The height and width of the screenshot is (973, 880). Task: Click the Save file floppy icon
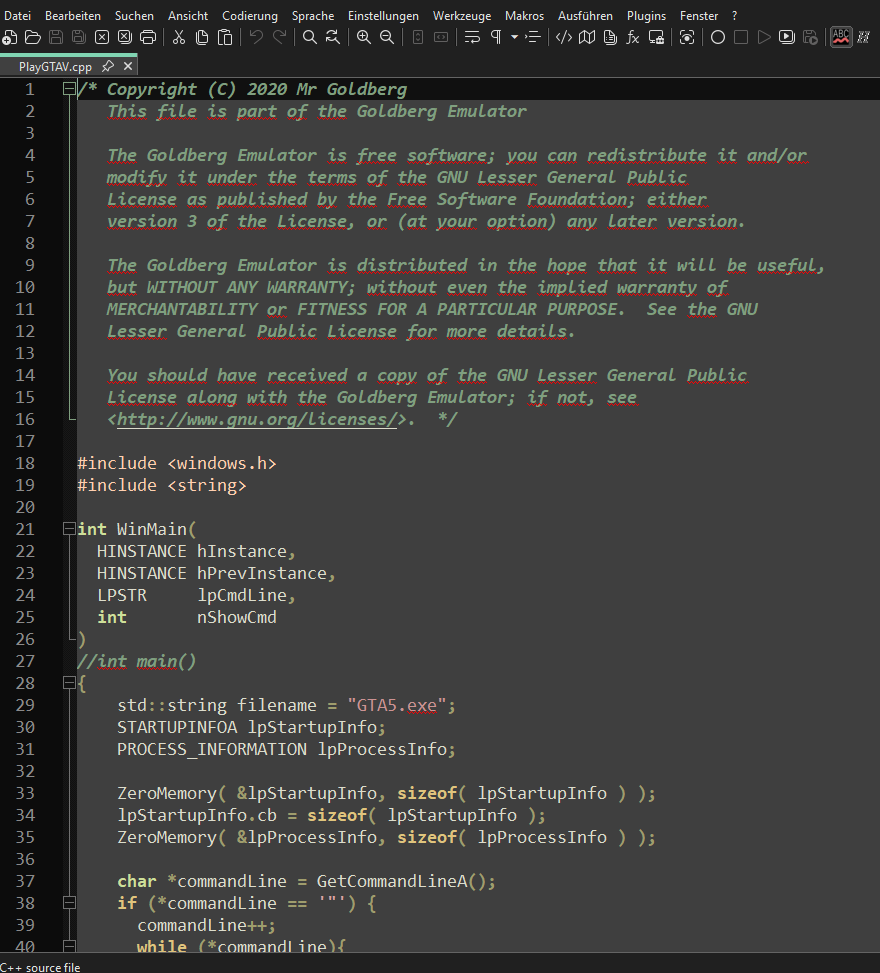[x=56, y=38]
